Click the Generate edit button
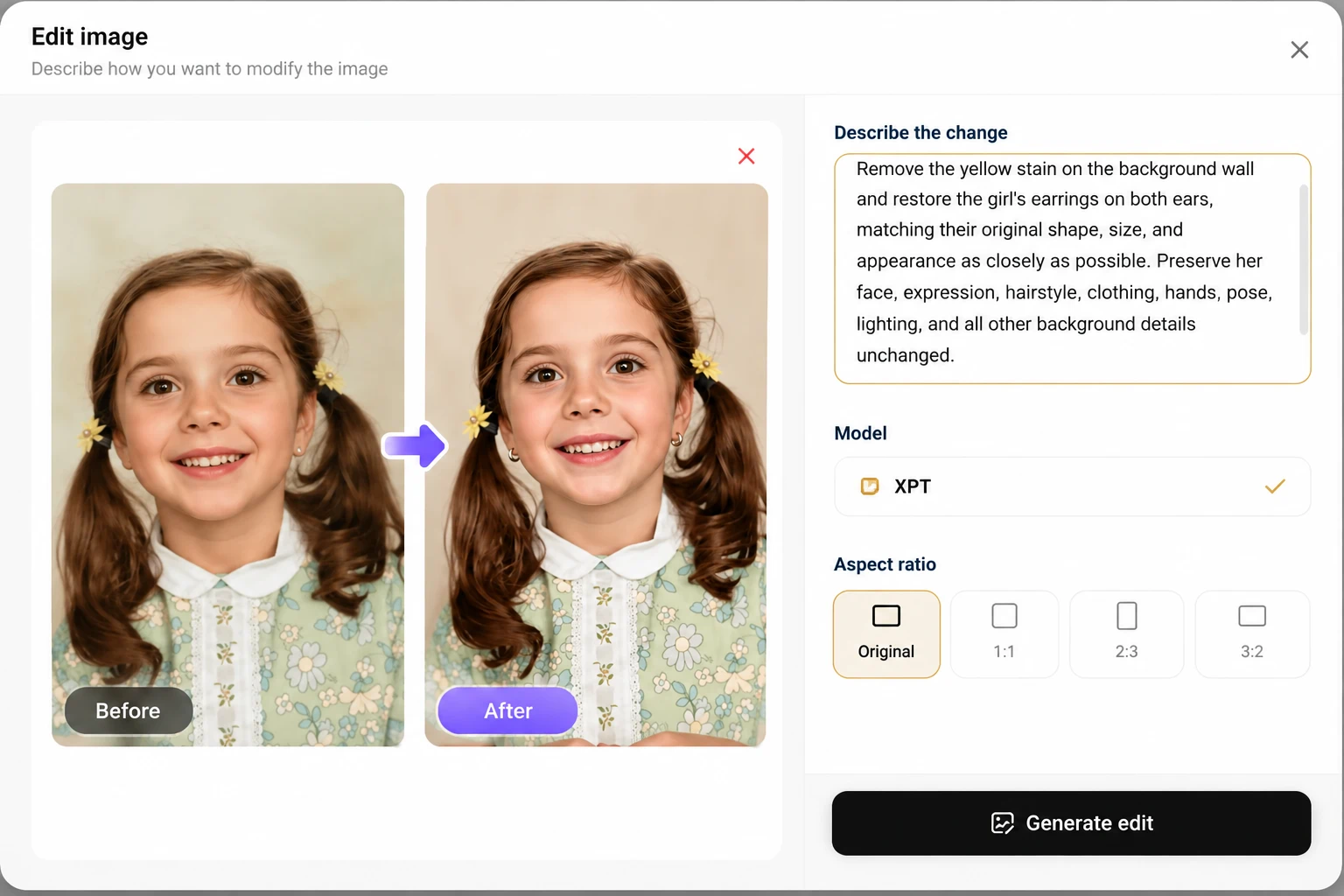This screenshot has height=896, width=1344. (1071, 823)
